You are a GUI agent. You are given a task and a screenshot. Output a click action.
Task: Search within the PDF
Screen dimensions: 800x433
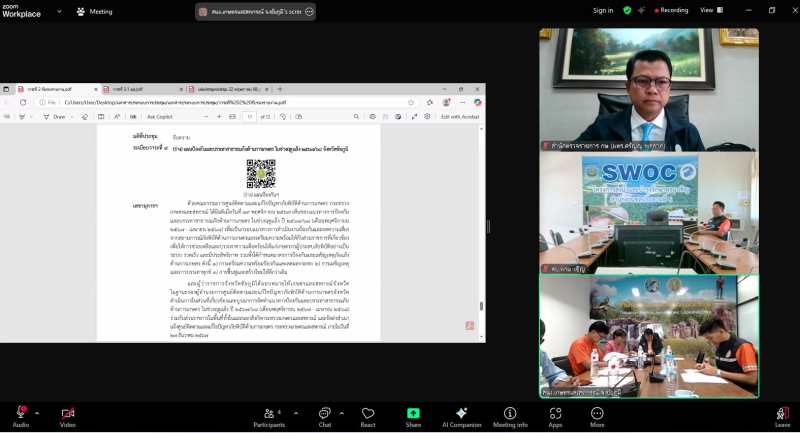pyautogui.click(x=356, y=117)
